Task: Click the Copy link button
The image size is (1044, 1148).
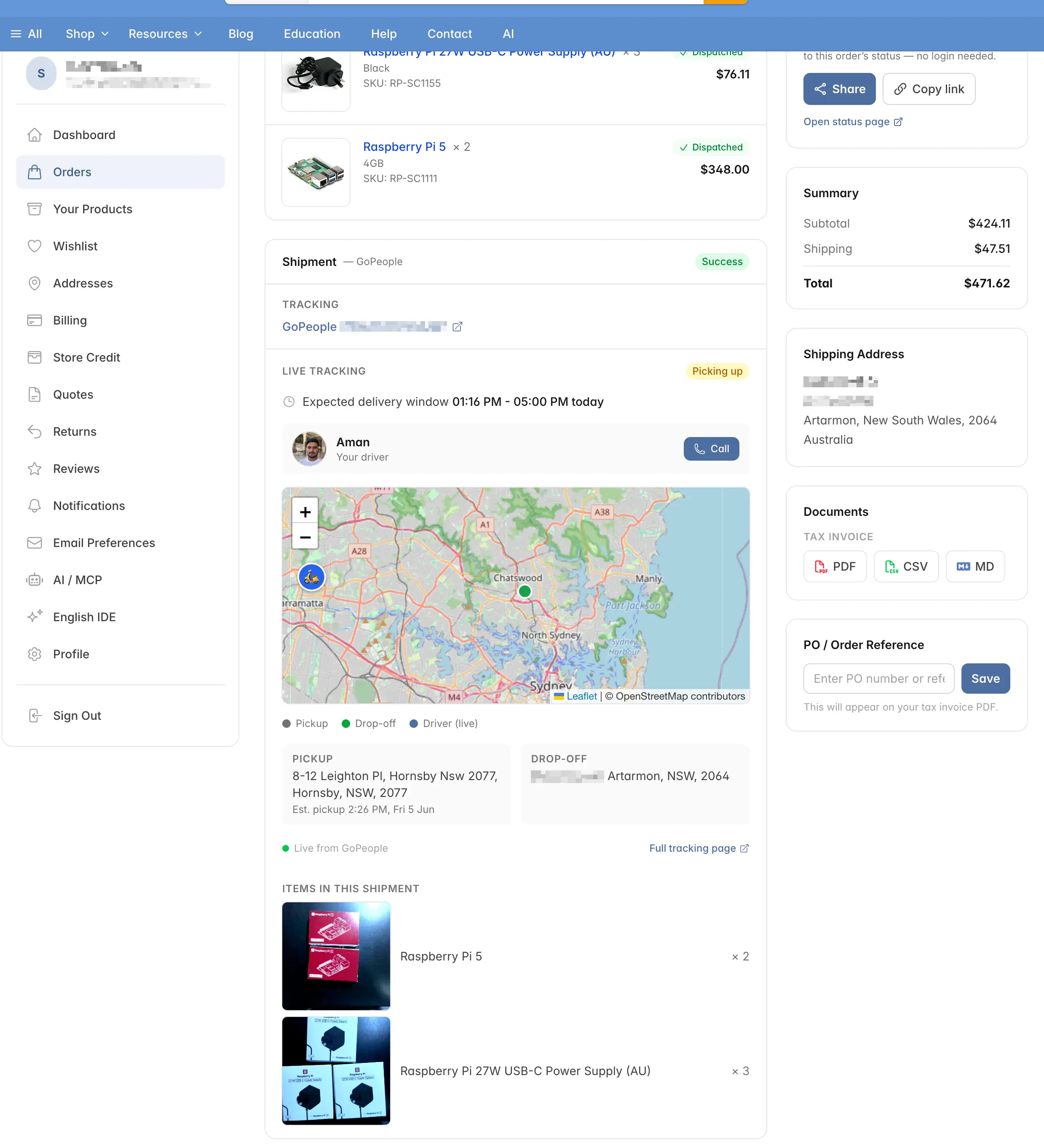Action: click(929, 89)
